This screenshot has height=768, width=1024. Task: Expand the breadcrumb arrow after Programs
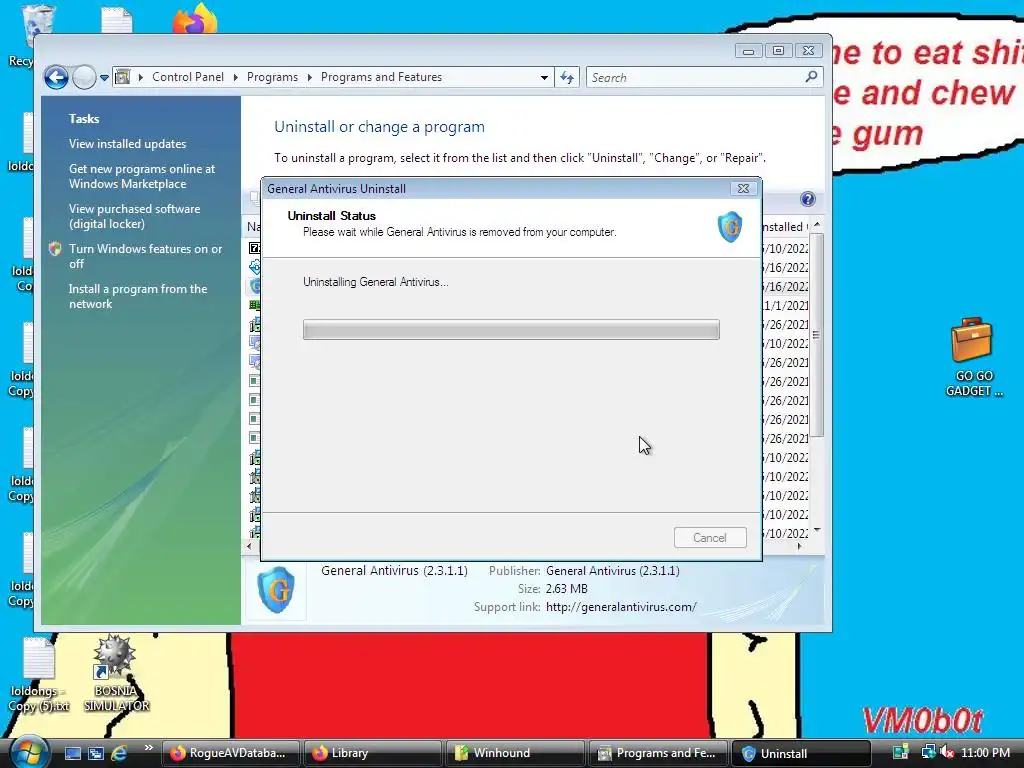click(x=310, y=77)
